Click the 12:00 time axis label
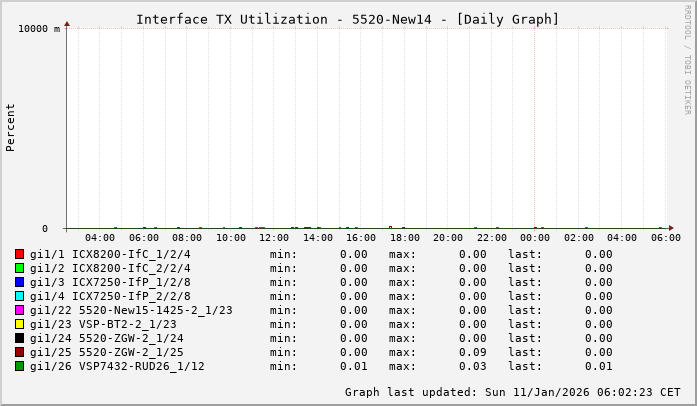The height and width of the screenshot is (406, 697). pos(274,238)
